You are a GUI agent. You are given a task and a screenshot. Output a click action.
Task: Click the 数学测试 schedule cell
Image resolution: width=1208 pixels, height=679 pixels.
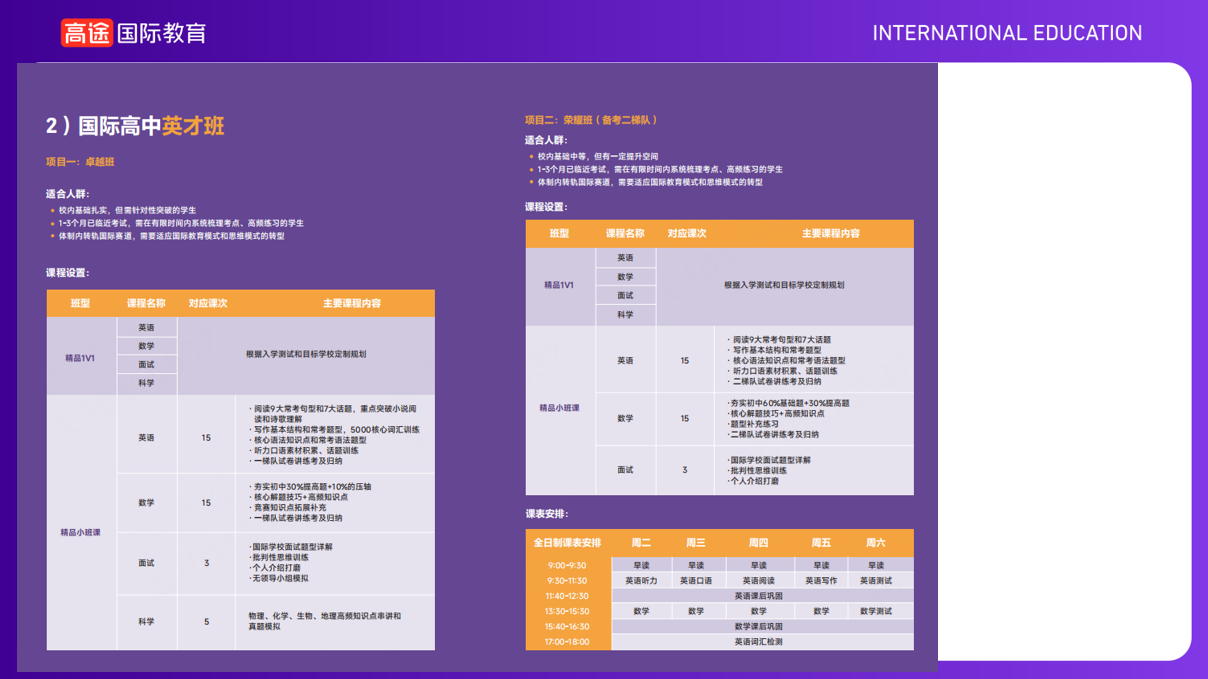click(875, 611)
